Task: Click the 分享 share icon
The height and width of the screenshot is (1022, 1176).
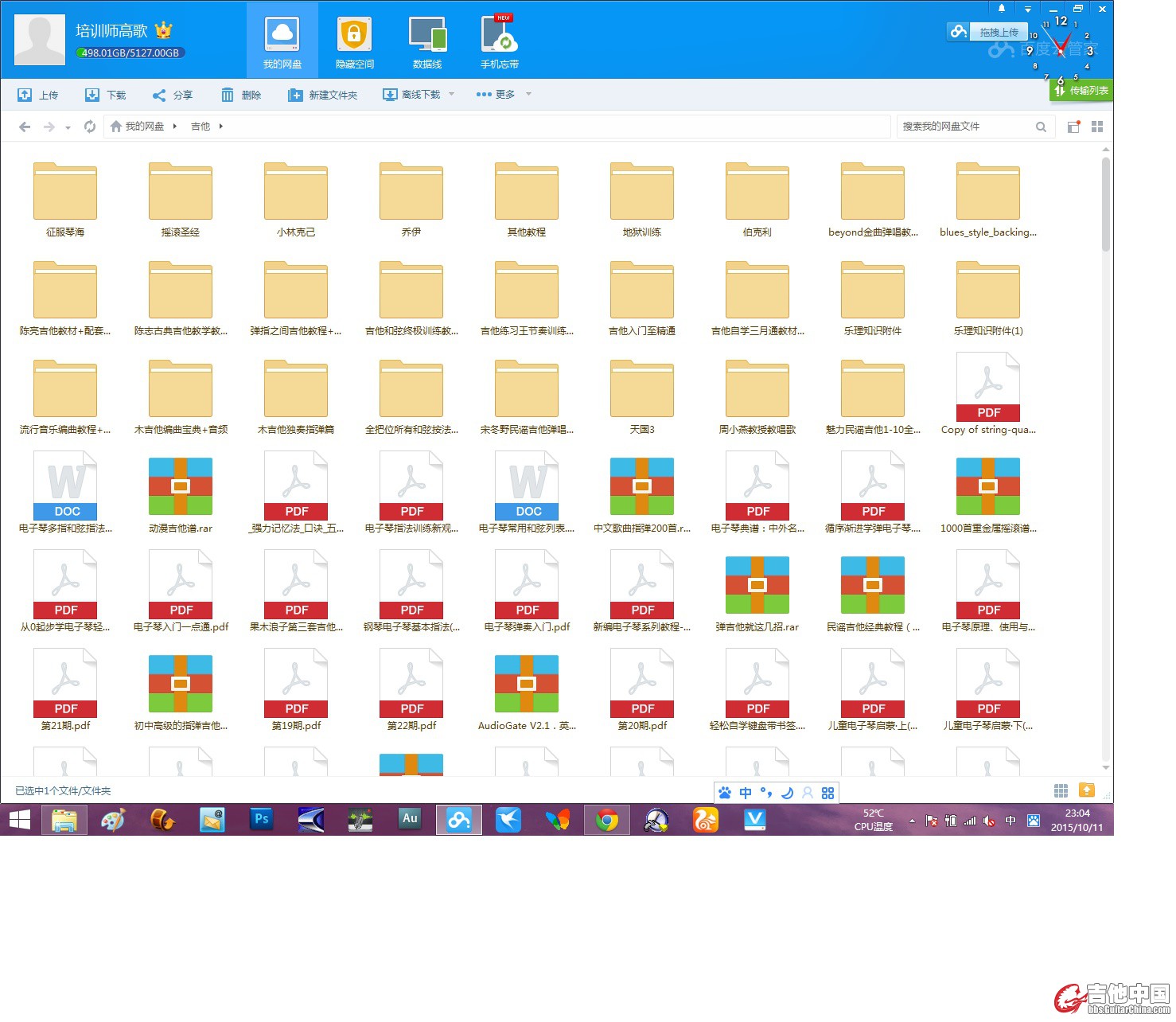Action: 159,95
